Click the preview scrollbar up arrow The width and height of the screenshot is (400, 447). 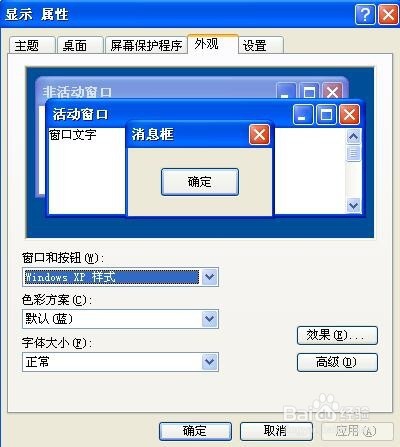353,136
